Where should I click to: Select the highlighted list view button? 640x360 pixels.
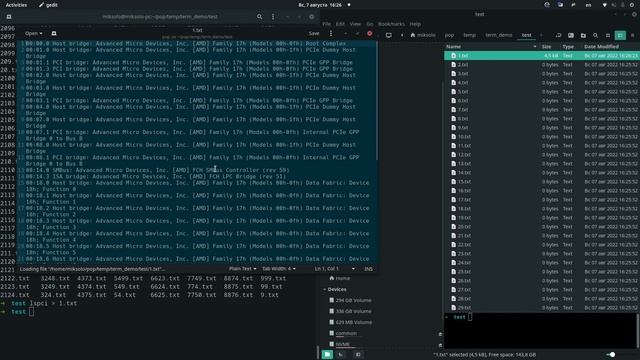(x=620, y=36)
